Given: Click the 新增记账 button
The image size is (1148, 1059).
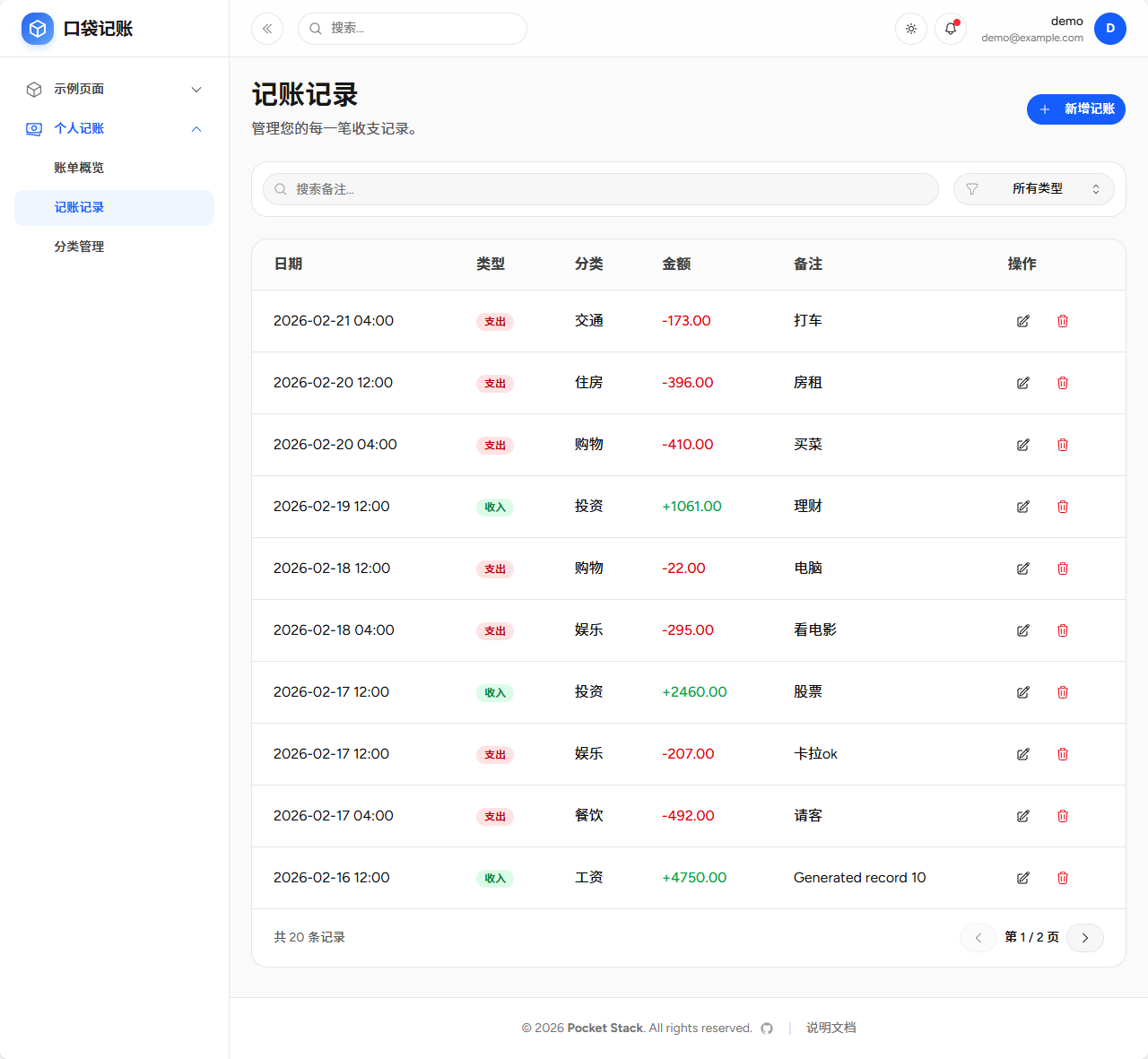Looking at the screenshot, I should [1075, 109].
